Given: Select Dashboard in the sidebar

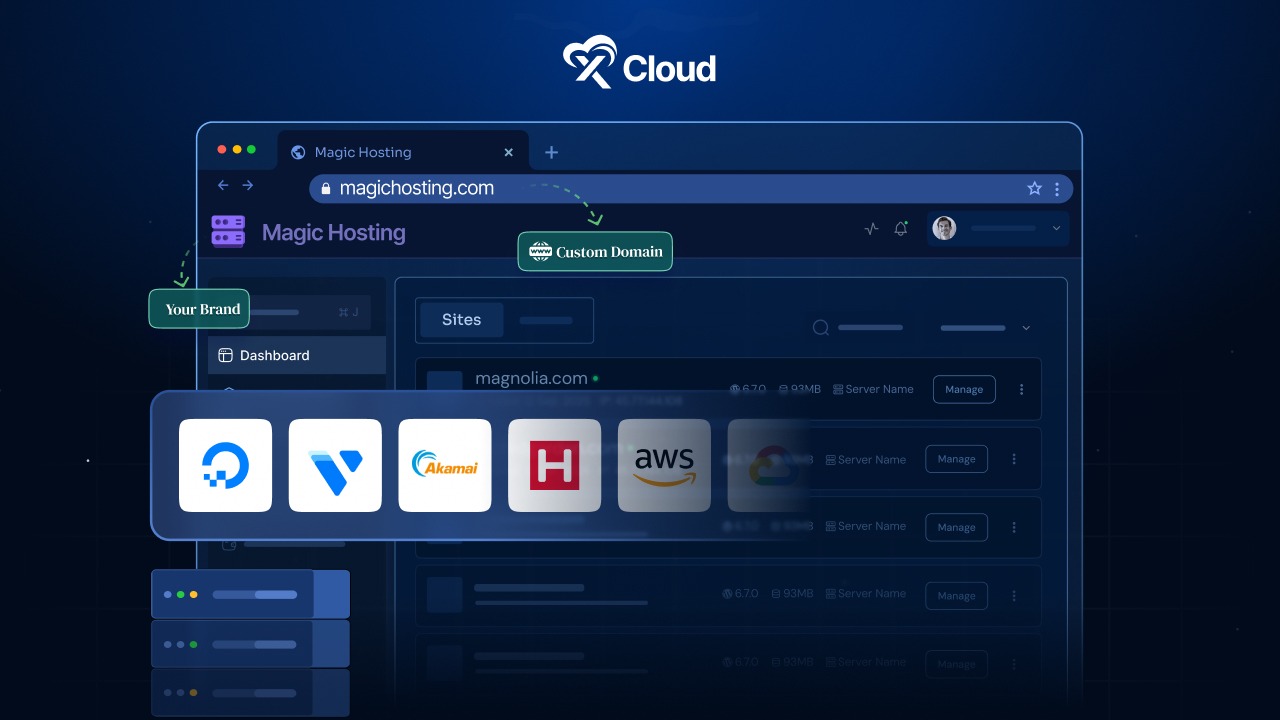Looking at the screenshot, I should [x=275, y=355].
